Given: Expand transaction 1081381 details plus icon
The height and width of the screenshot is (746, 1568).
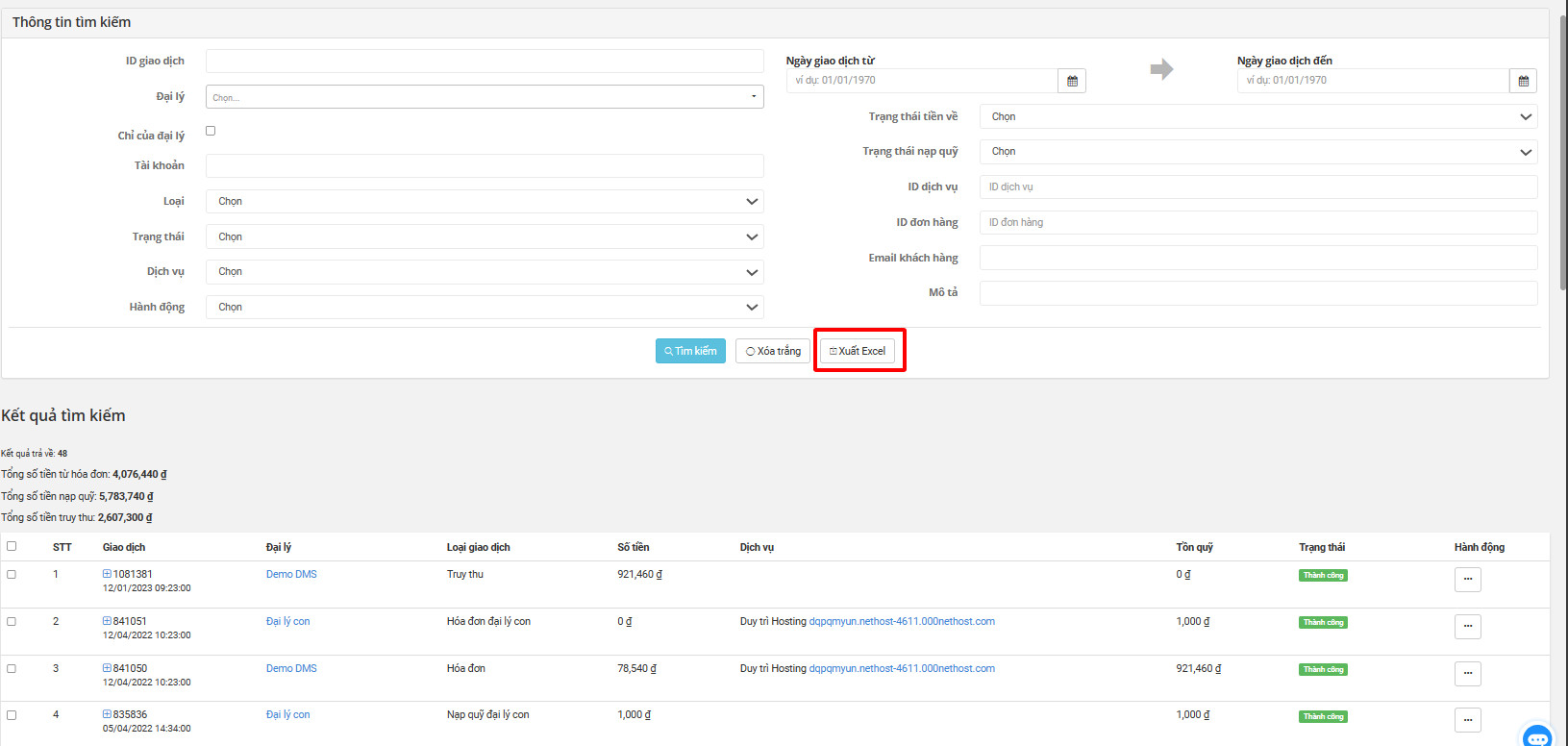Looking at the screenshot, I should [107, 574].
